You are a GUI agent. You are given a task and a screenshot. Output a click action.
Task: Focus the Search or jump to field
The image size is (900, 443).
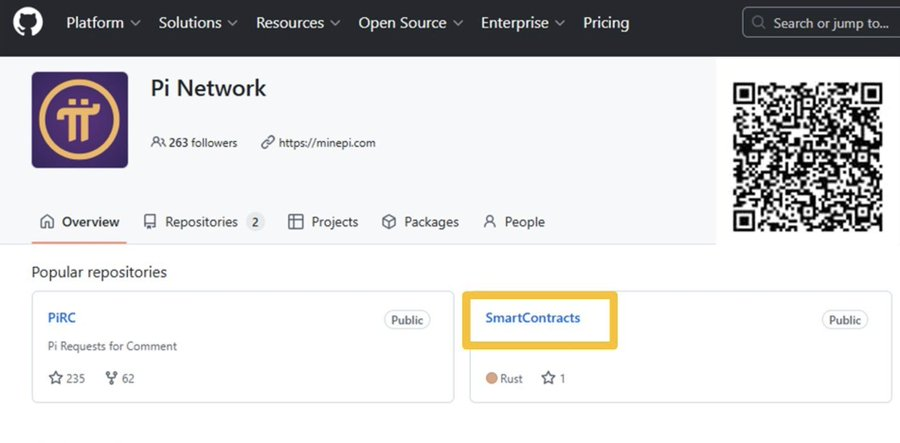pos(821,23)
